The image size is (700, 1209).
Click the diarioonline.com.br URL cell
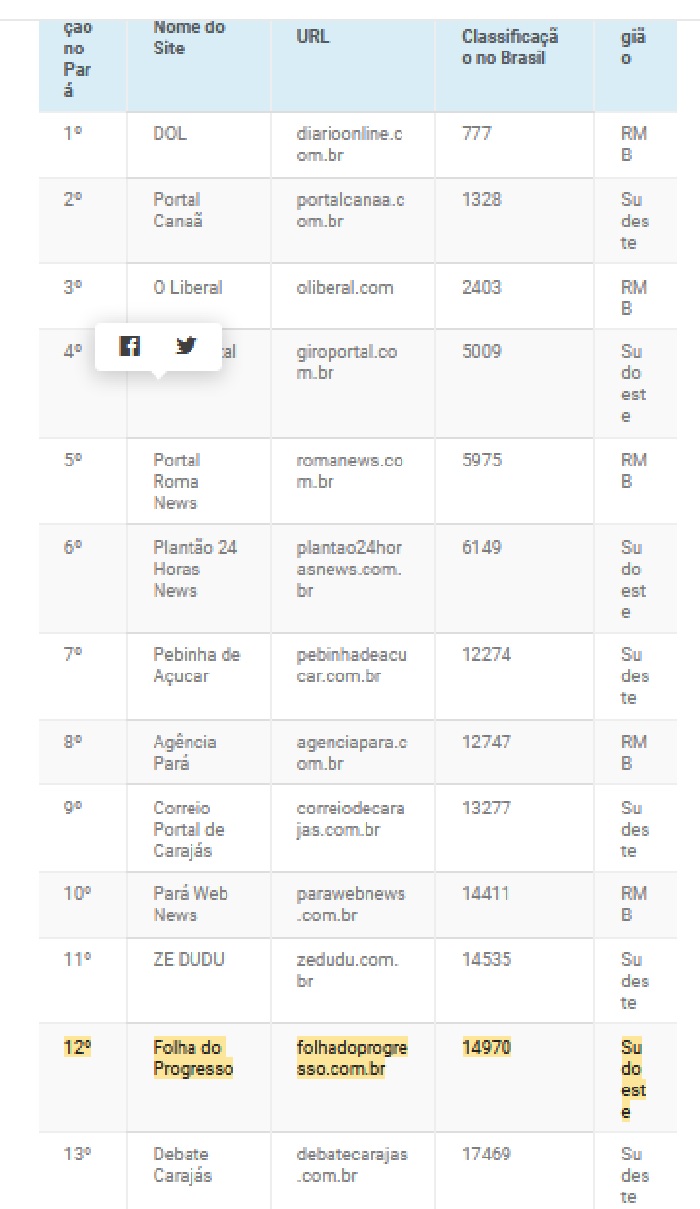[352, 145]
